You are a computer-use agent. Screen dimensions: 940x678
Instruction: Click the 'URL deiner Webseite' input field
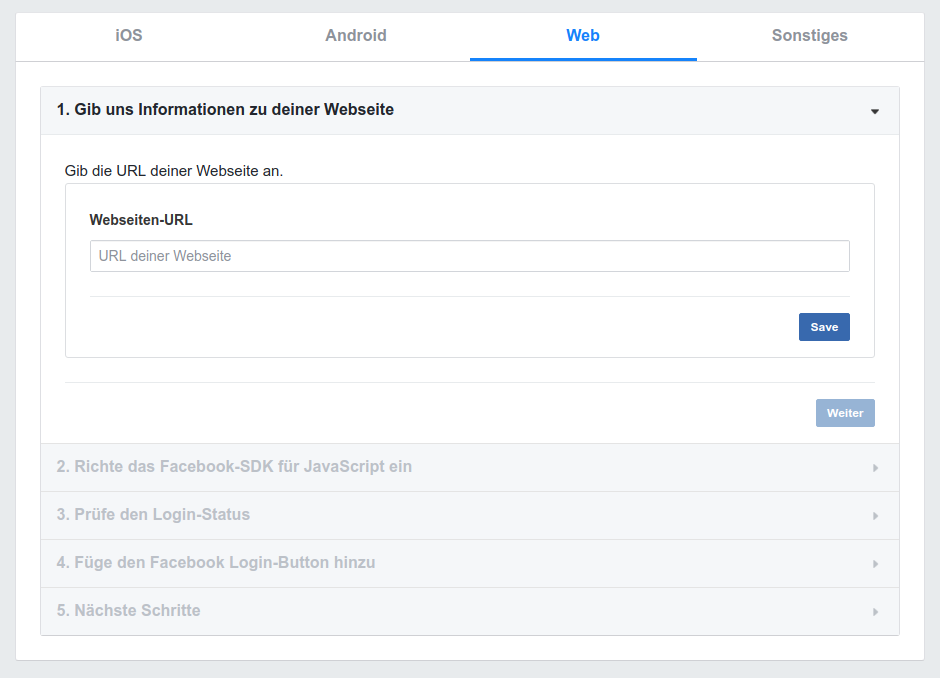tap(469, 256)
